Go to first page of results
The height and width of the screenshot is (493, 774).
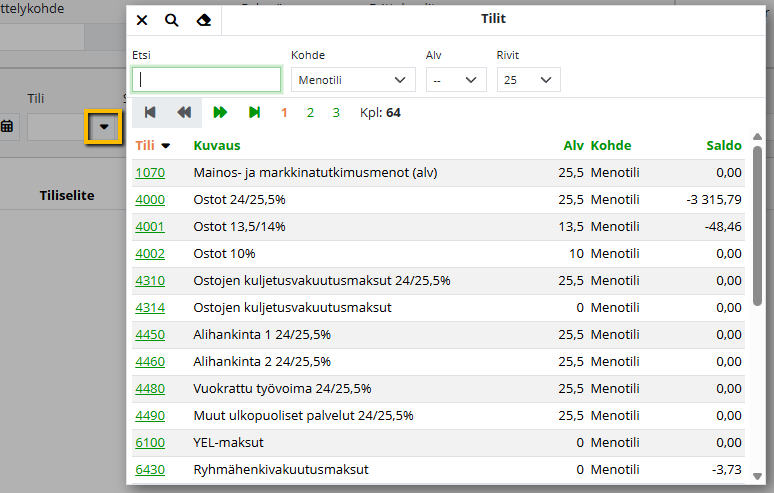pyautogui.click(x=150, y=113)
